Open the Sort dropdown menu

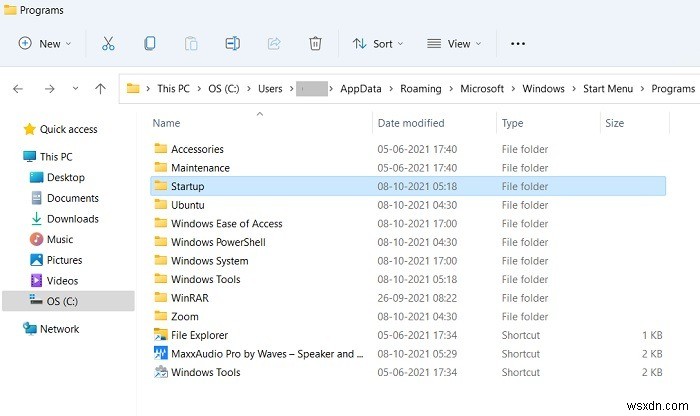point(378,44)
